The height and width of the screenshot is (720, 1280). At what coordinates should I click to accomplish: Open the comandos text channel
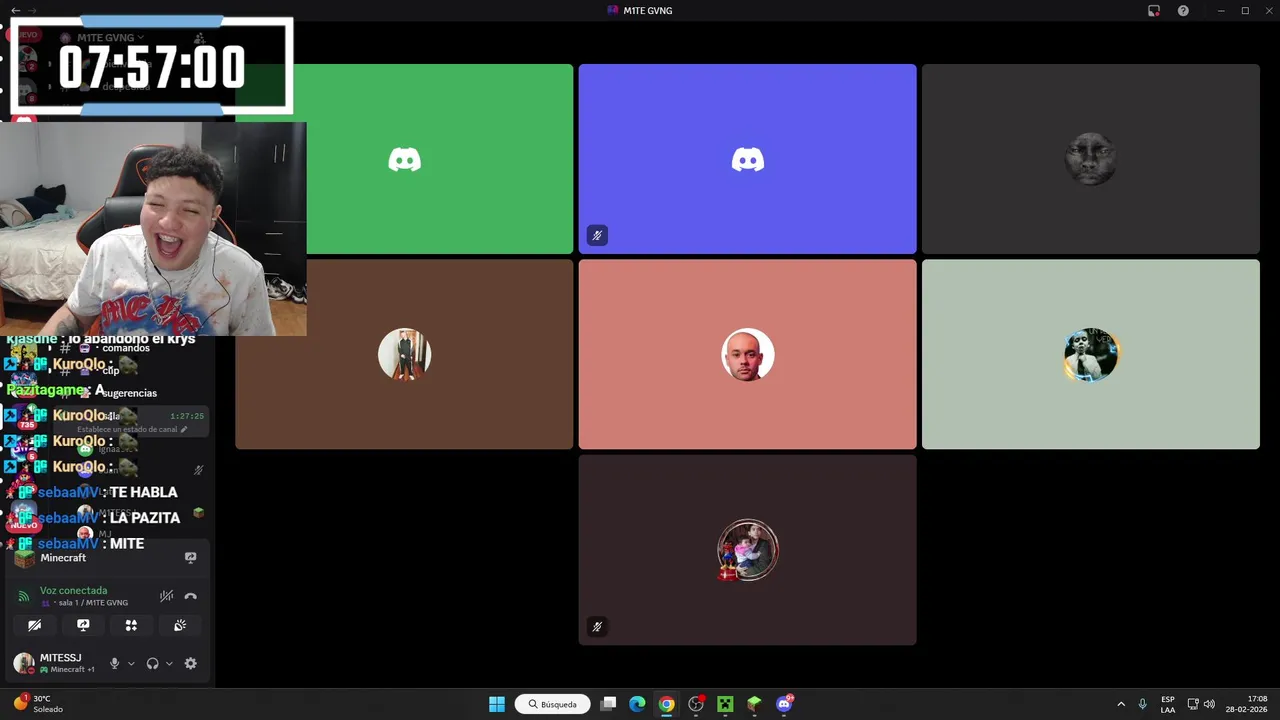[125, 348]
